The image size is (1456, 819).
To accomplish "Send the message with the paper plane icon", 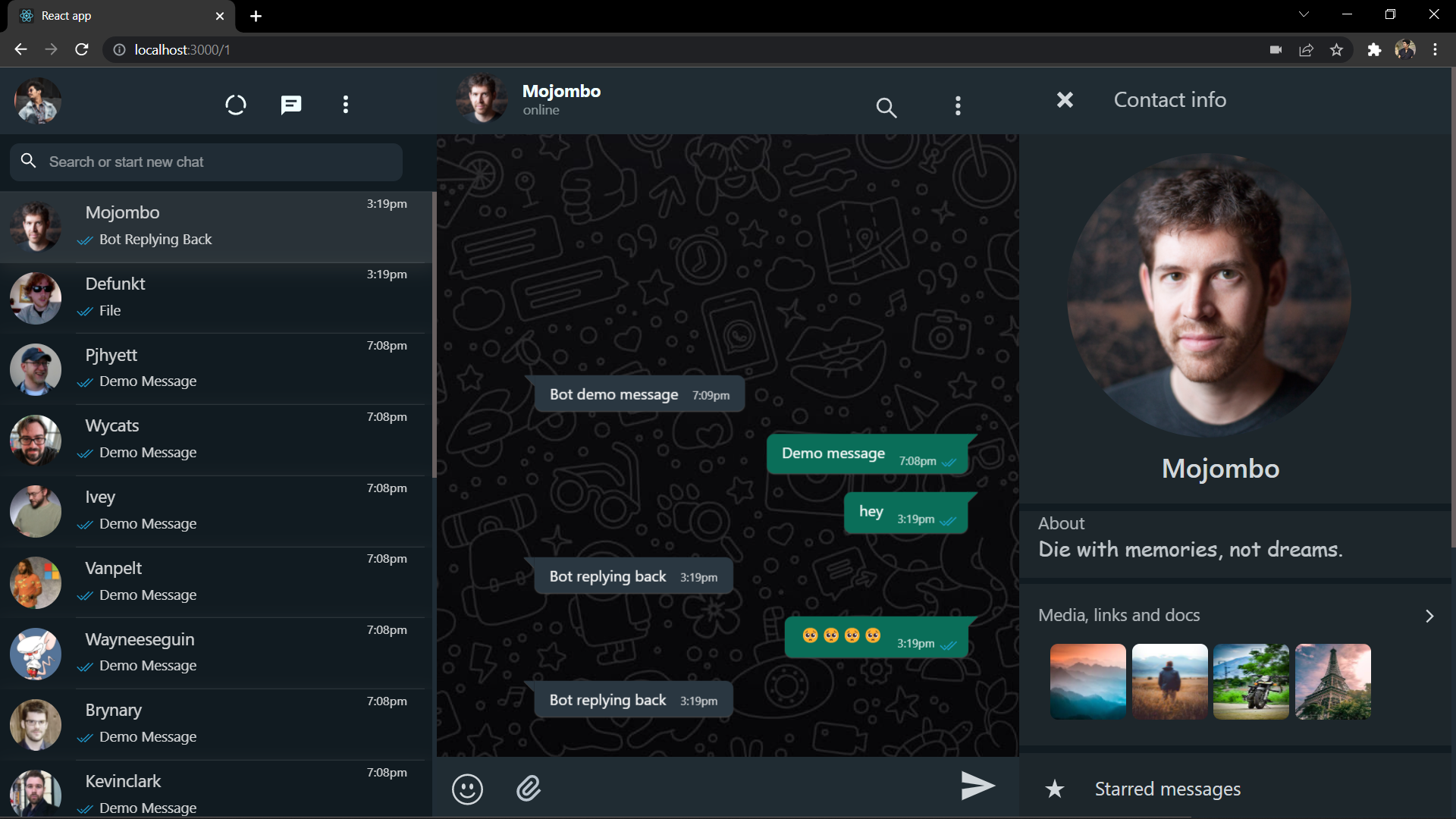I will (977, 786).
